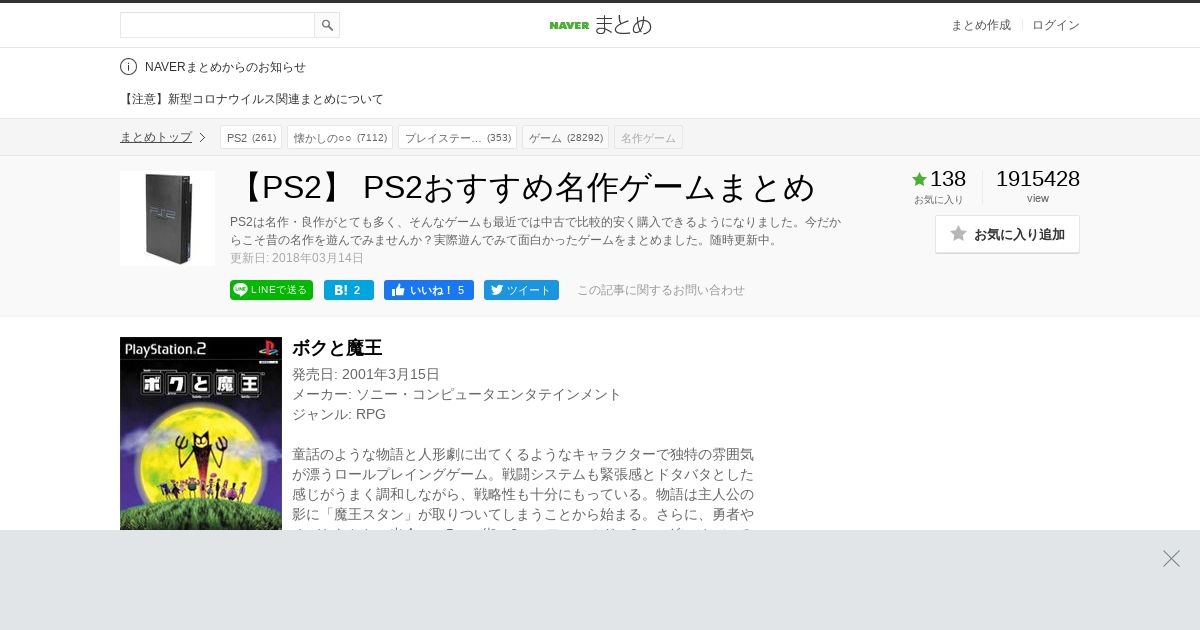The height and width of the screenshot is (630, 1200).
Task: Open この記事に関するお問い合わせ link
Action: coord(660,290)
